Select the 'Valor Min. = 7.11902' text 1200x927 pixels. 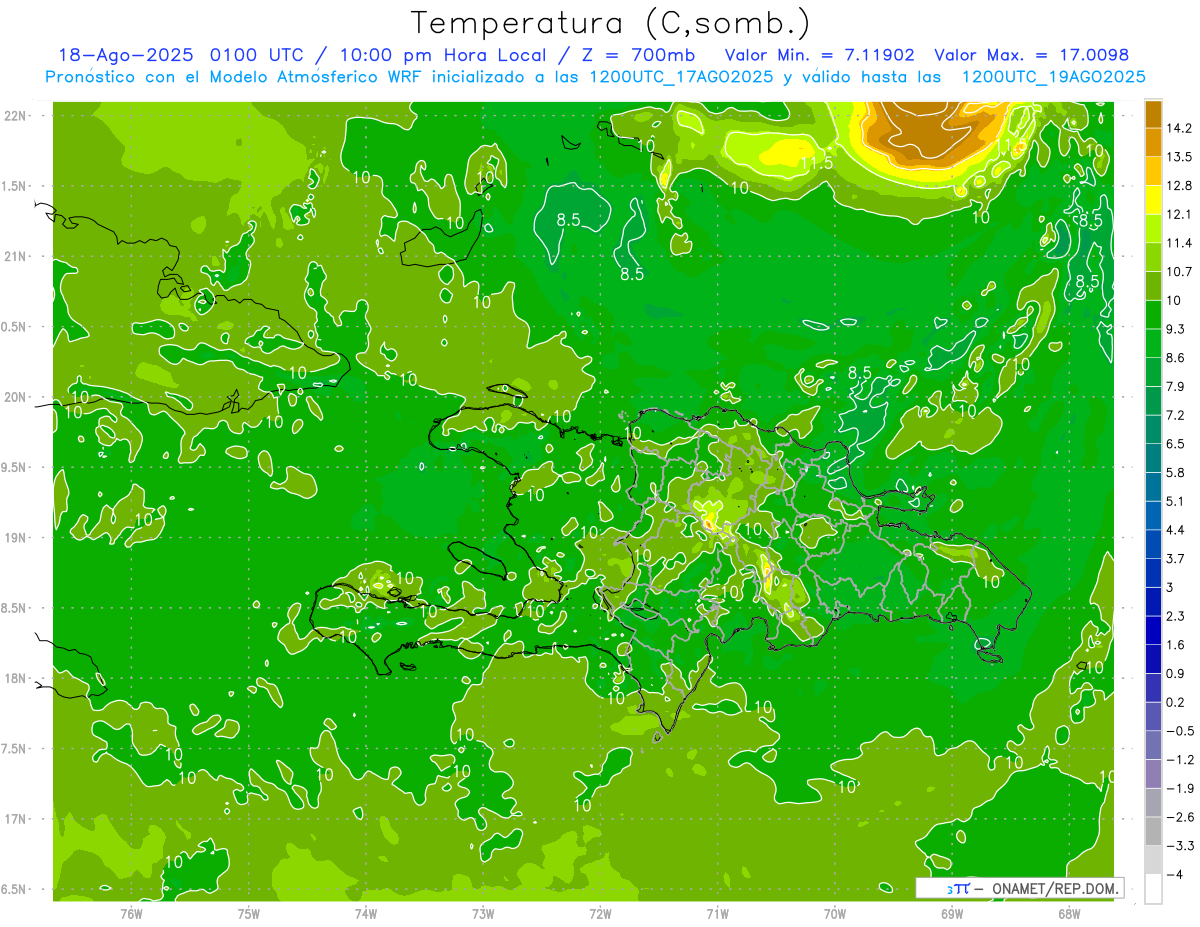(819, 55)
